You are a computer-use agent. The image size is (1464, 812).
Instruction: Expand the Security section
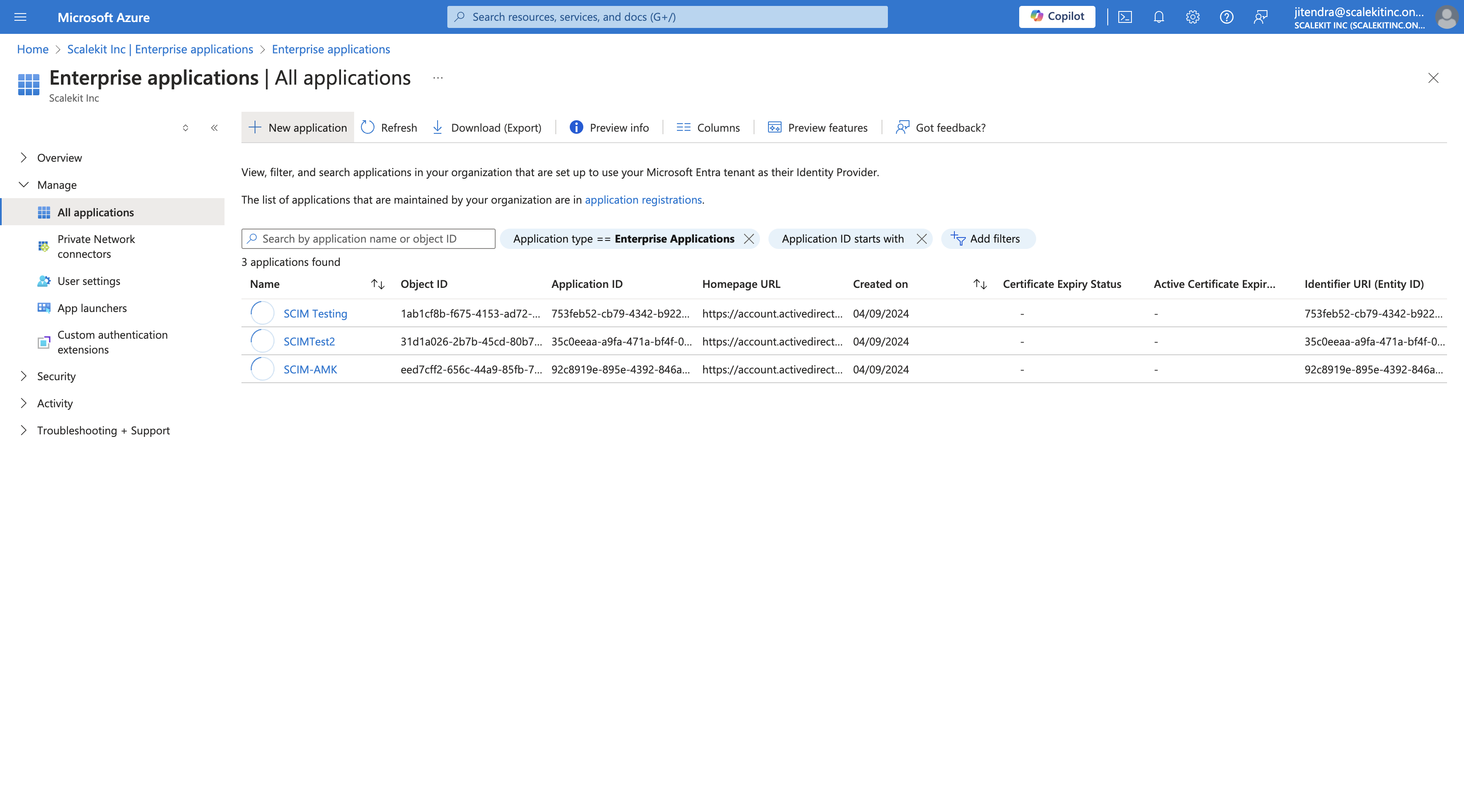(23, 376)
